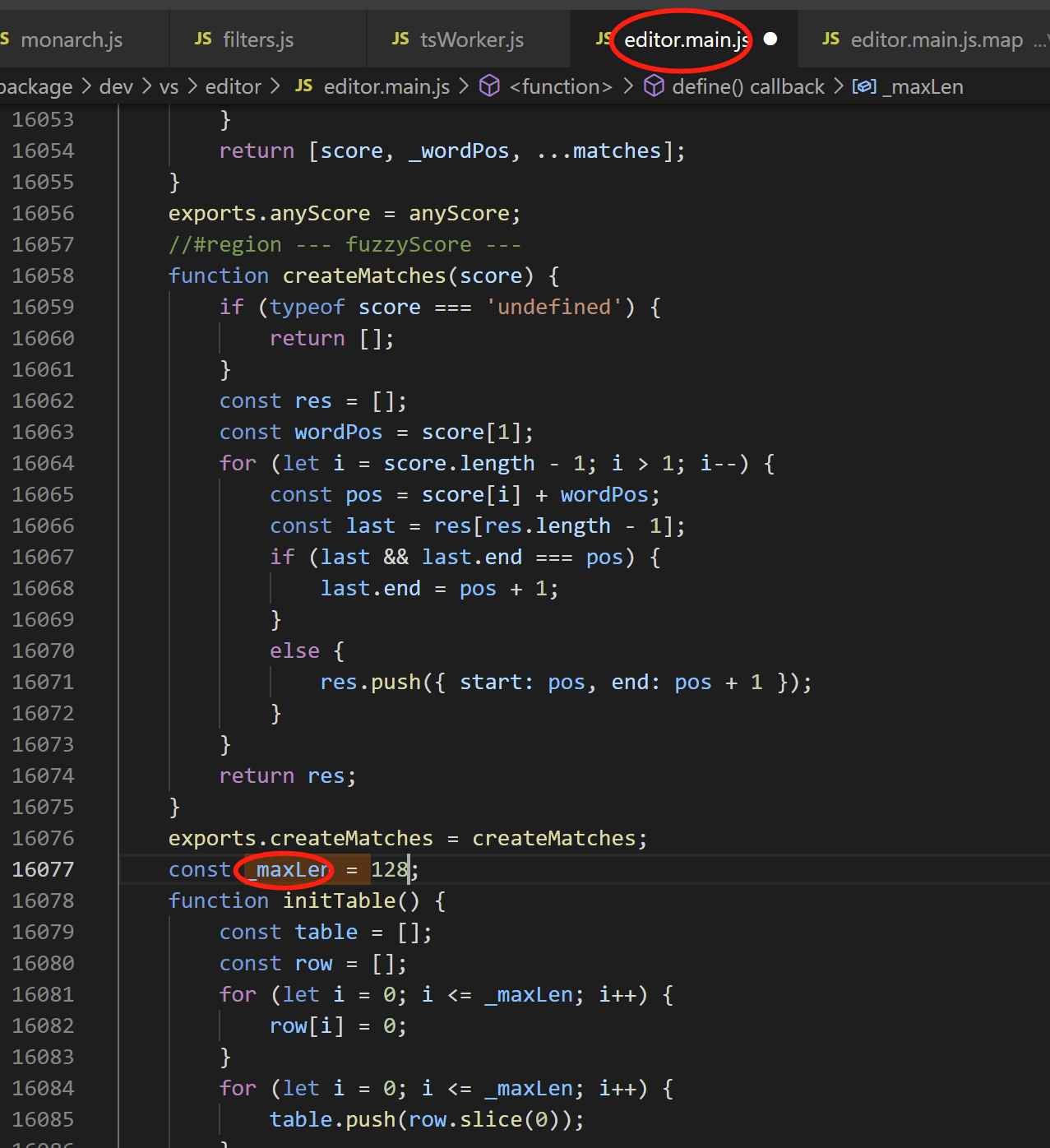
Task: Expand the chevron after the editor breadcrumb
Action: pyautogui.click(x=275, y=86)
